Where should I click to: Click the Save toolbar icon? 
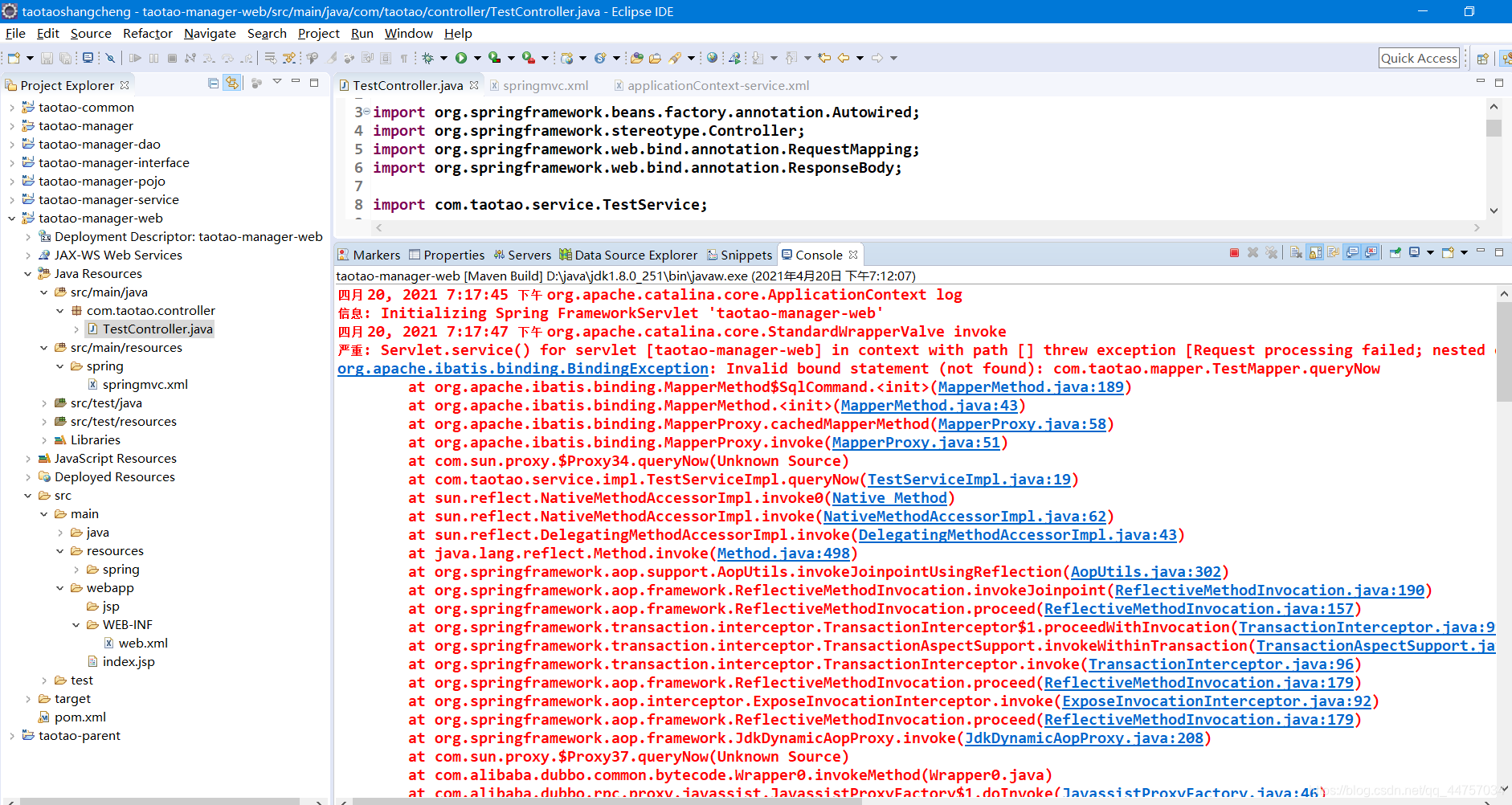pos(47,58)
